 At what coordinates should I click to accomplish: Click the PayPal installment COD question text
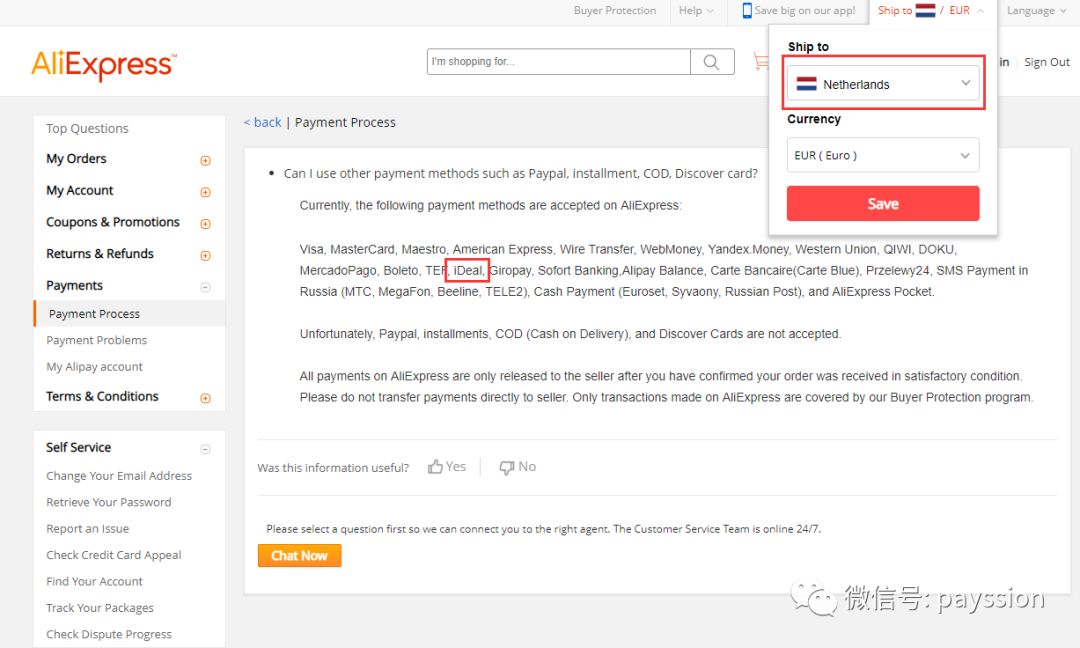pyautogui.click(x=521, y=174)
